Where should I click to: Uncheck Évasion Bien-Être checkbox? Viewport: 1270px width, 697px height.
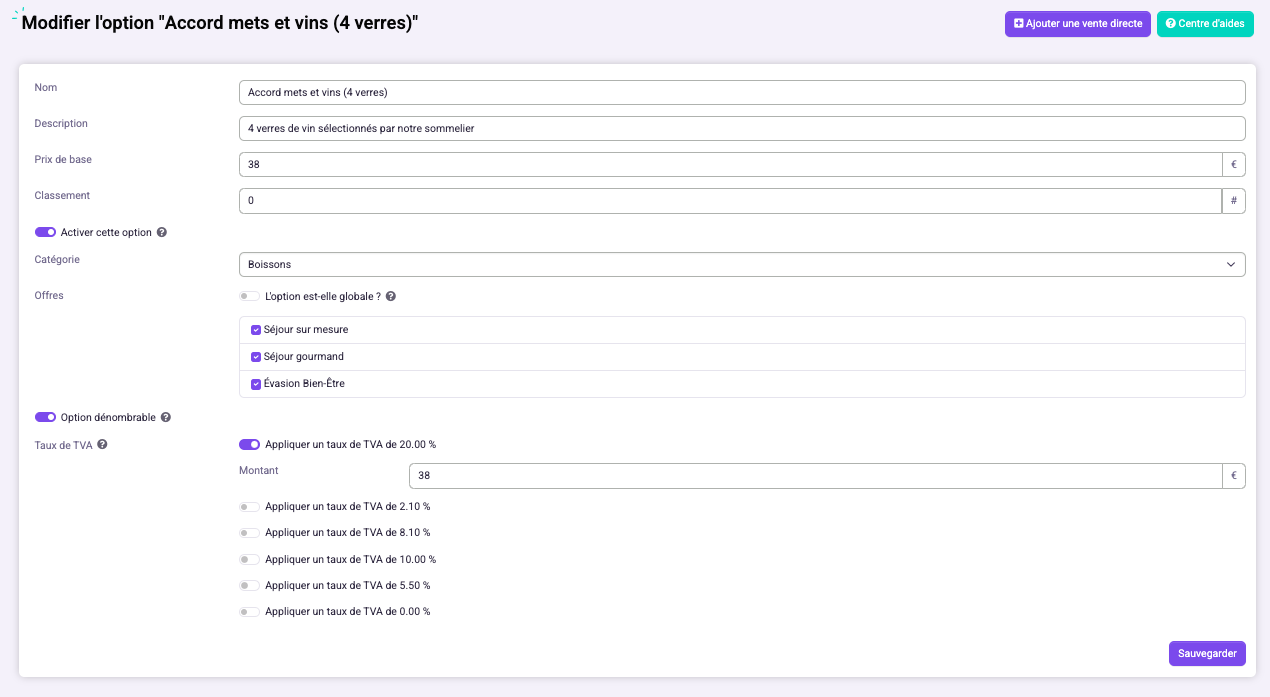[256, 384]
